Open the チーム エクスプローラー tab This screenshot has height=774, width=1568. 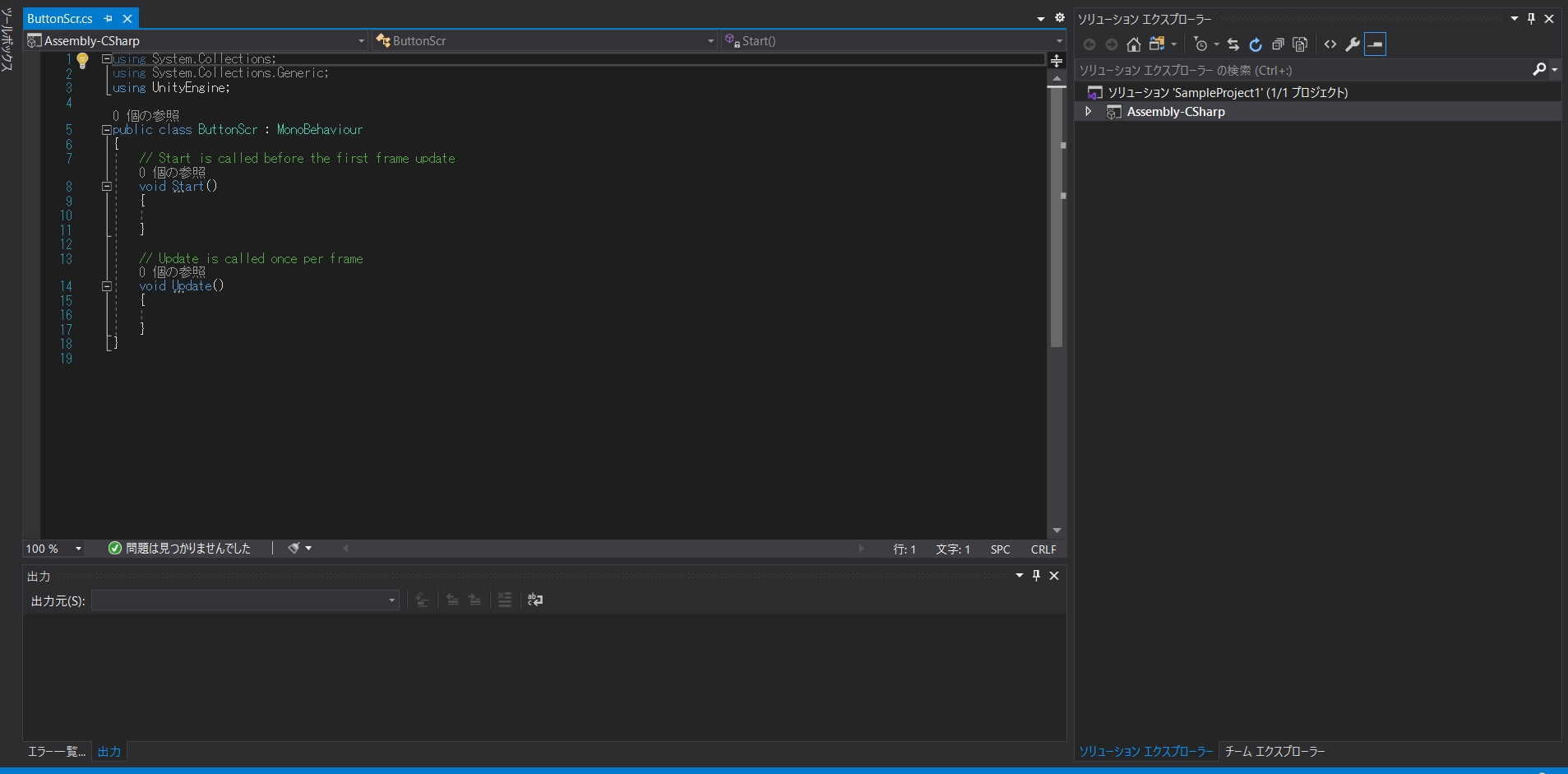[1273, 750]
